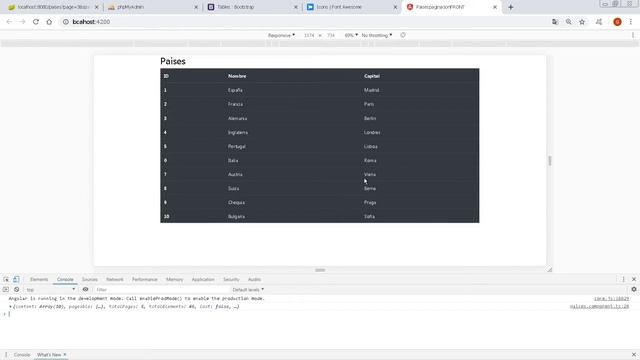
Task: Open the Sources DevTools tab
Action: (89, 279)
